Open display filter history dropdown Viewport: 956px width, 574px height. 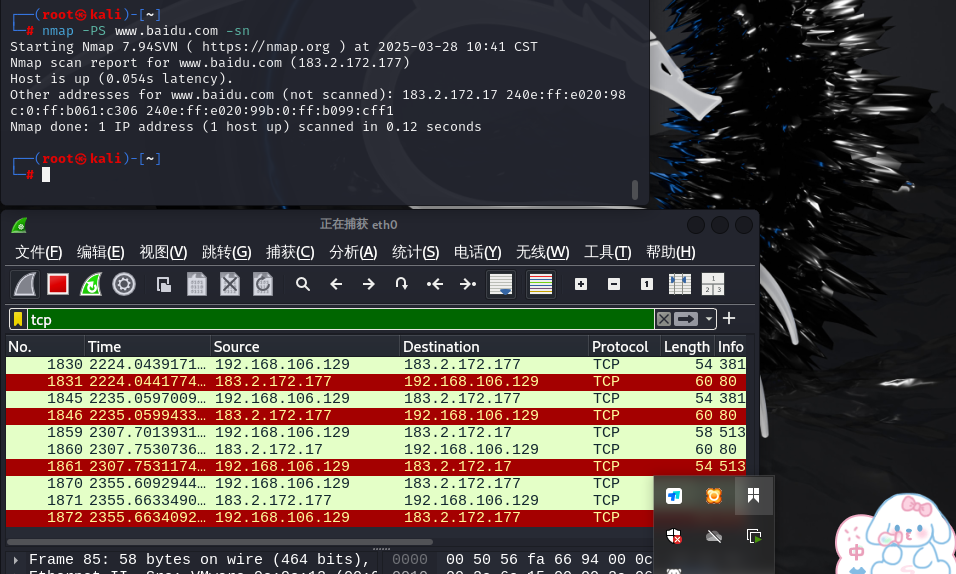point(708,319)
